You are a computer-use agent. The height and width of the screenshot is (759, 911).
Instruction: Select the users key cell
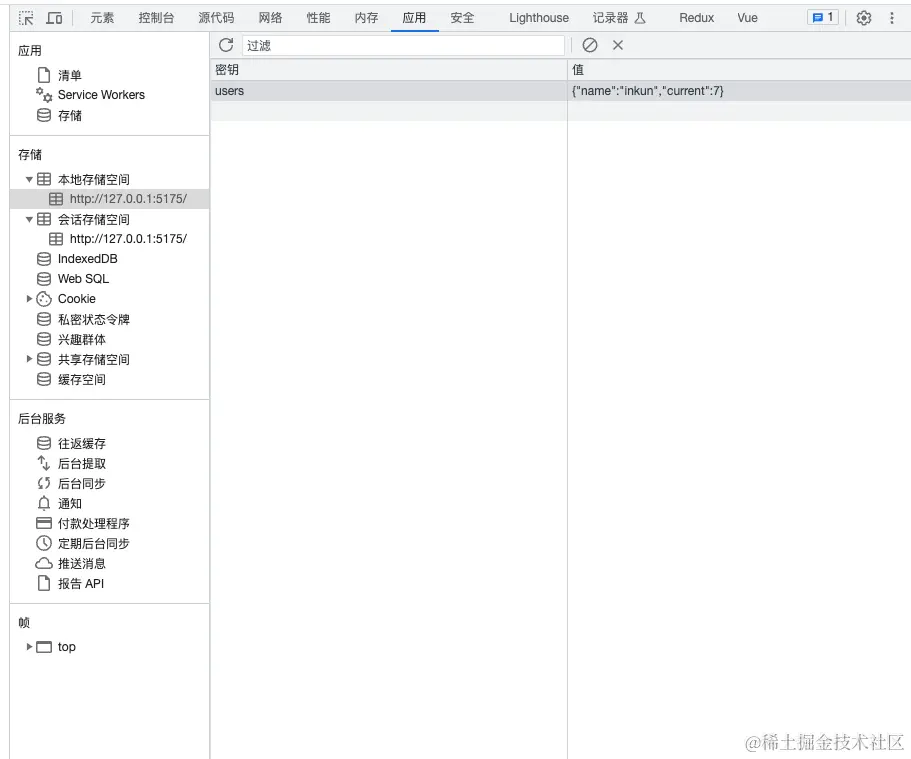(388, 91)
